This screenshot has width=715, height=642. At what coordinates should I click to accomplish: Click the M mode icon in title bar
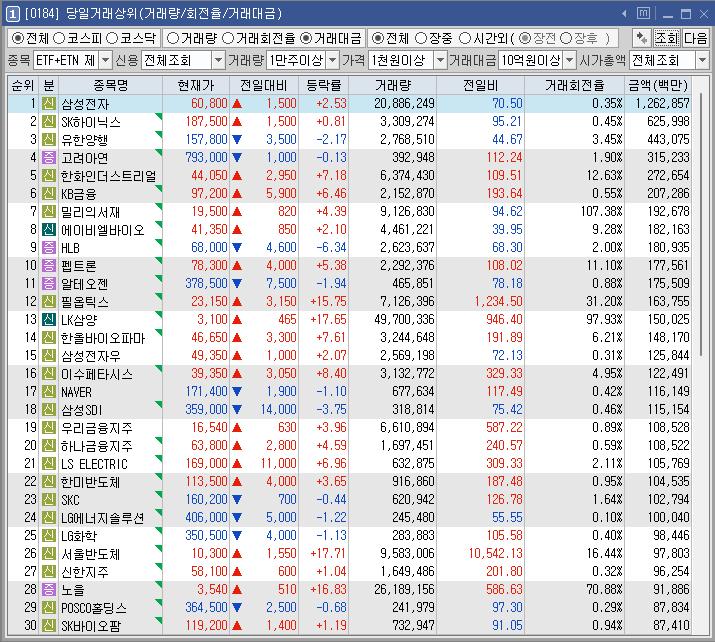(643, 13)
